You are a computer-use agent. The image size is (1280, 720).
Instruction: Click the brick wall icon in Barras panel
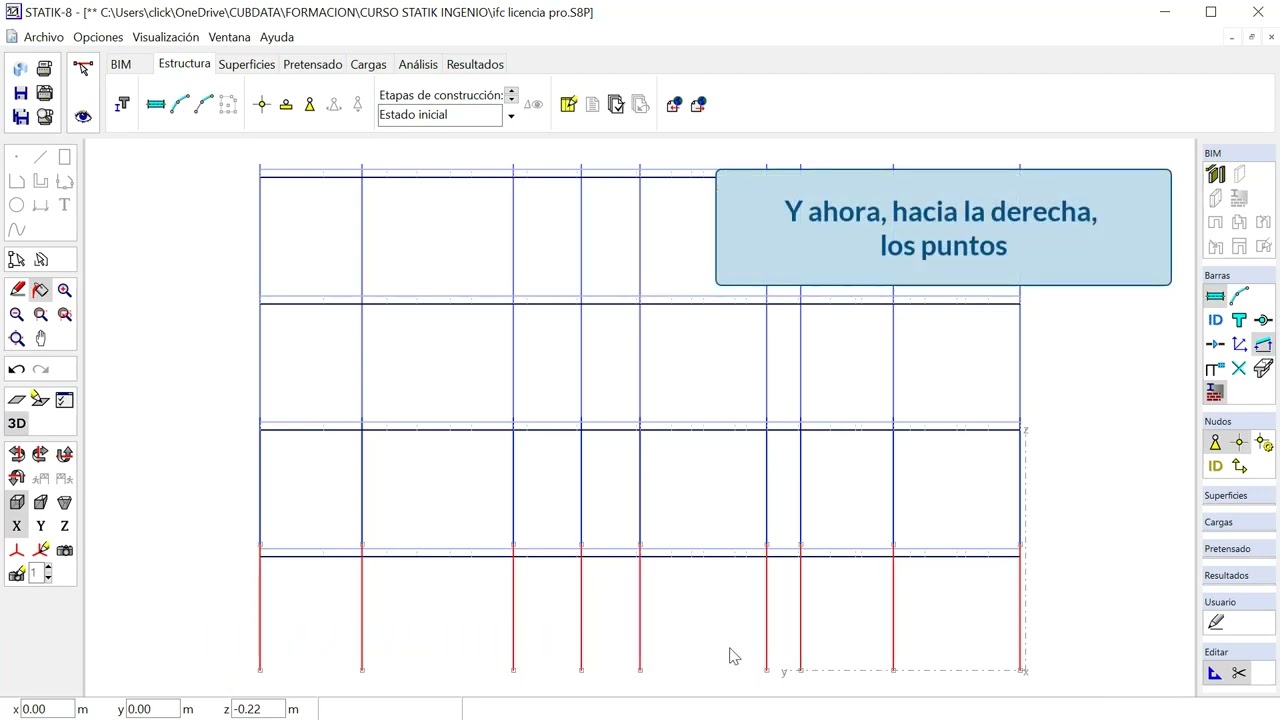point(1215,392)
